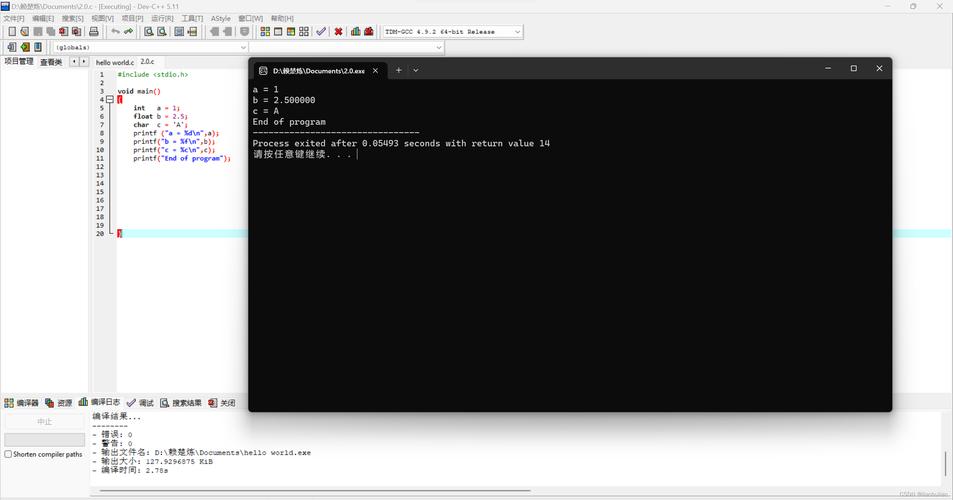The width and height of the screenshot is (953, 500).
Task: Open the AStyle menu
Action: tap(220, 18)
